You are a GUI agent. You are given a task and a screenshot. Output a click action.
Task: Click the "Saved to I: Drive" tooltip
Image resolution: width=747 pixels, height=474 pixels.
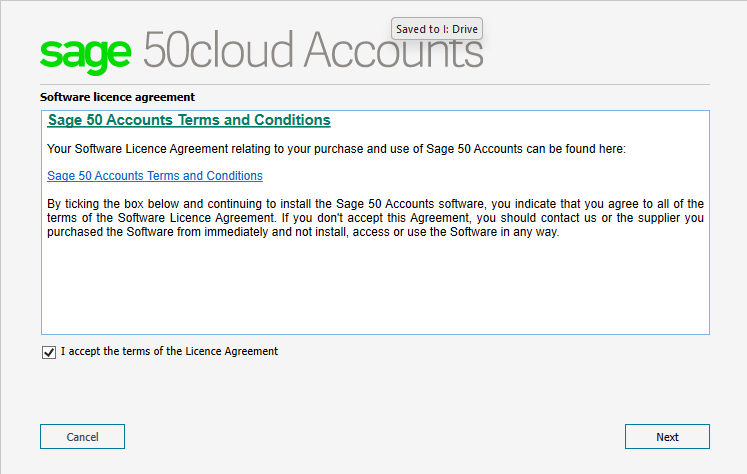(x=437, y=29)
